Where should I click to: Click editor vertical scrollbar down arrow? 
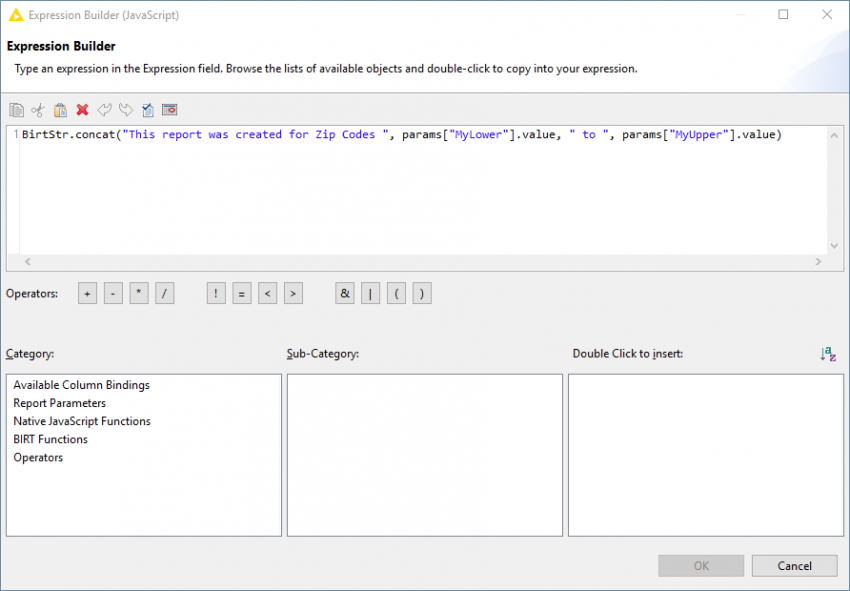click(834, 246)
